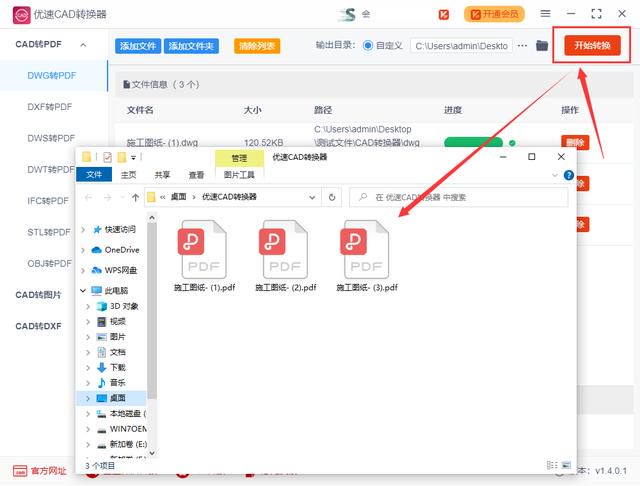Select the 自定义 output directory radio button
Image resolution: width=640 pixels, height=486 pixels.
point(368,46)
